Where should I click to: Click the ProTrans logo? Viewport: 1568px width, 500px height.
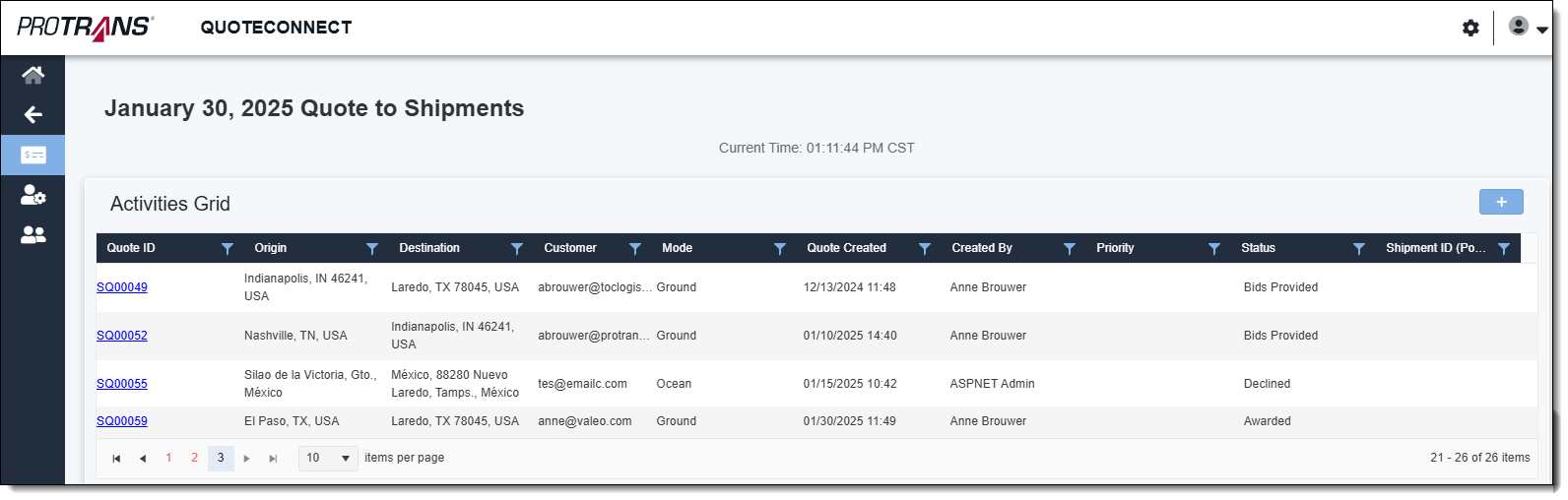[x=86, y=27]
